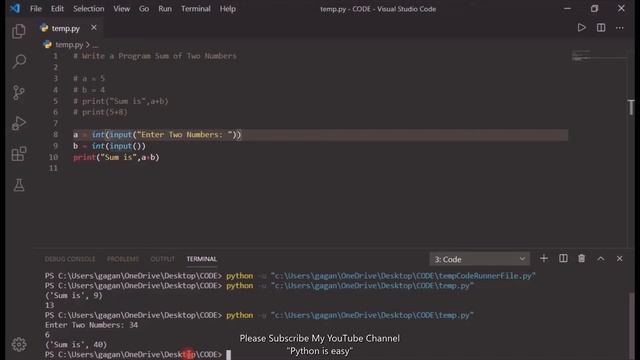Open the Testing flask view
Screen dimensions: 640x360
click(x=19, y=185)
